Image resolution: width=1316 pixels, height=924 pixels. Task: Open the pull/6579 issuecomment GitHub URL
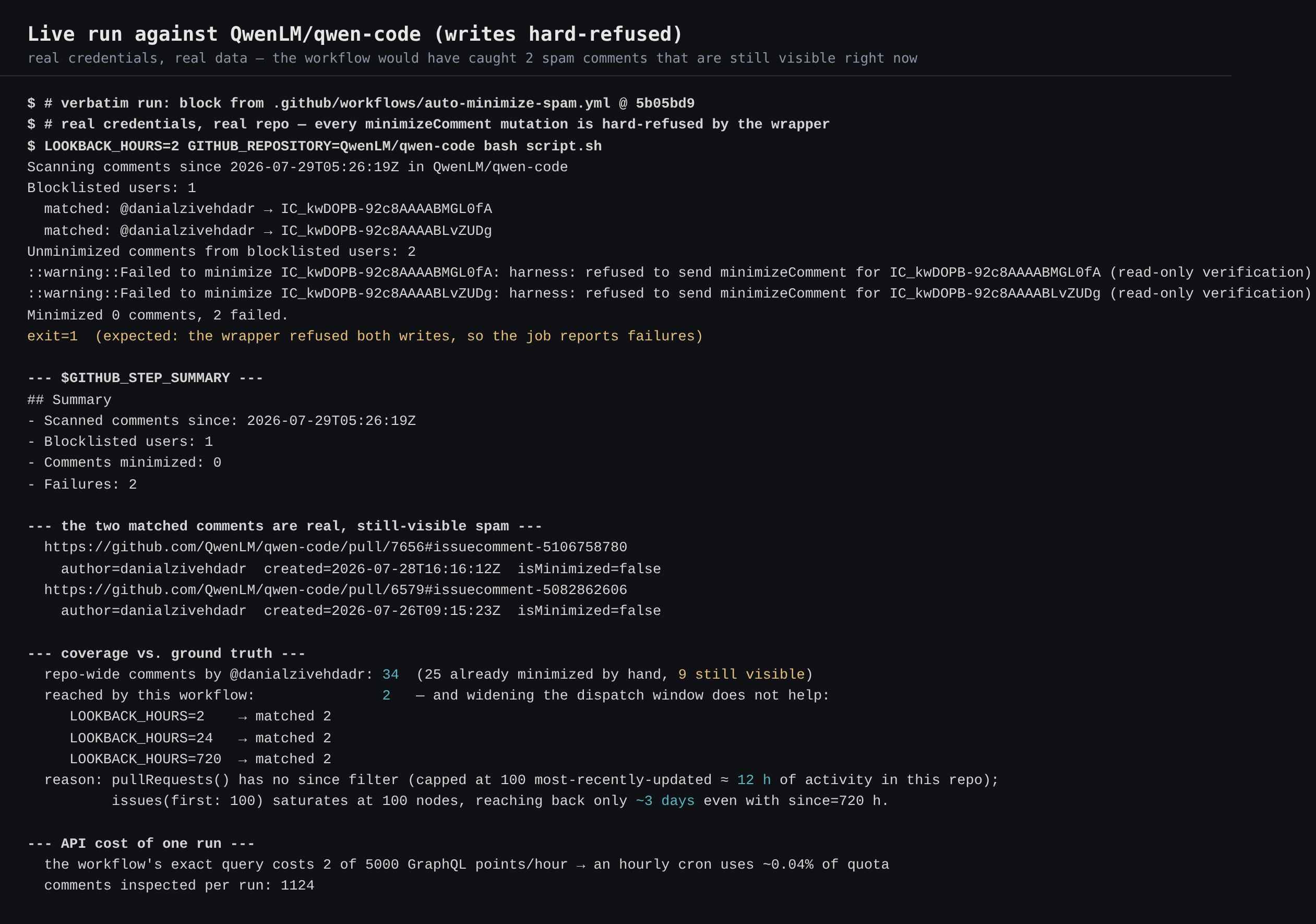pos(336,589)
